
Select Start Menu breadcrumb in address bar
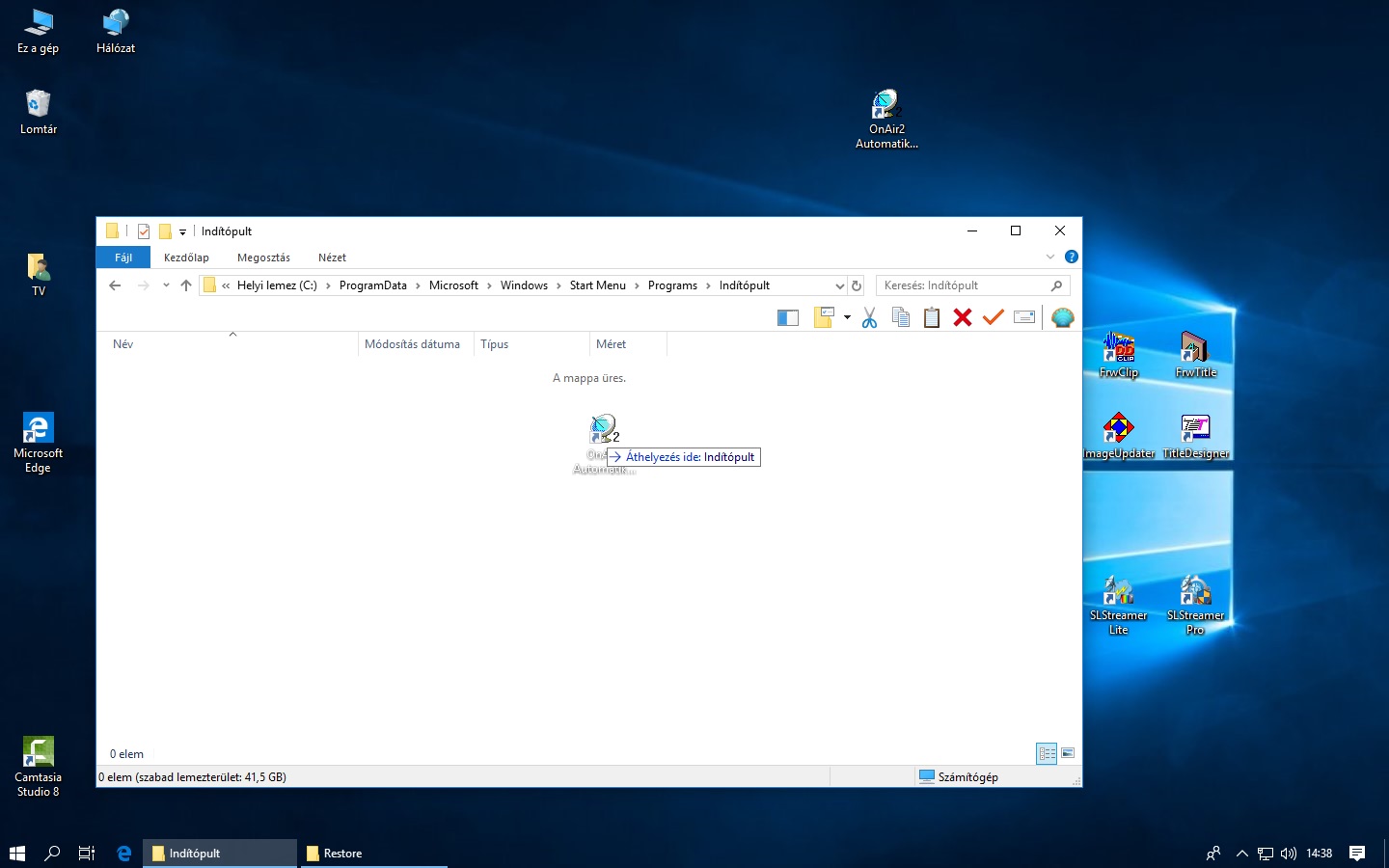coord(597,285)
